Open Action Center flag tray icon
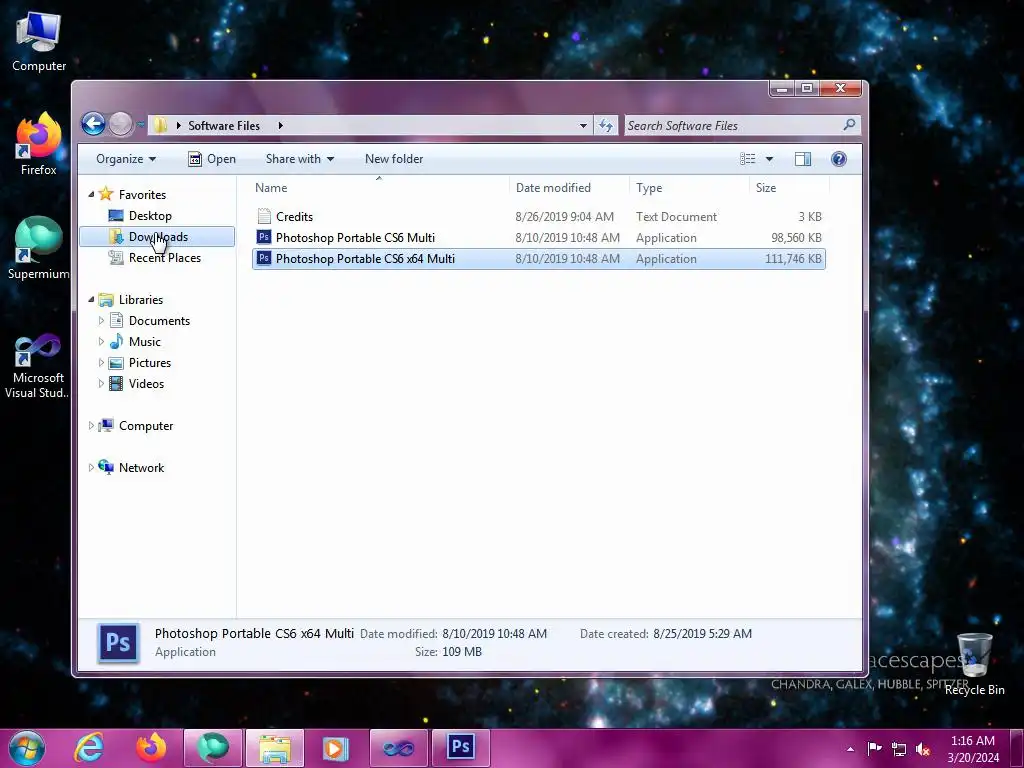1024x768 pixels. (x=874, y=748)
